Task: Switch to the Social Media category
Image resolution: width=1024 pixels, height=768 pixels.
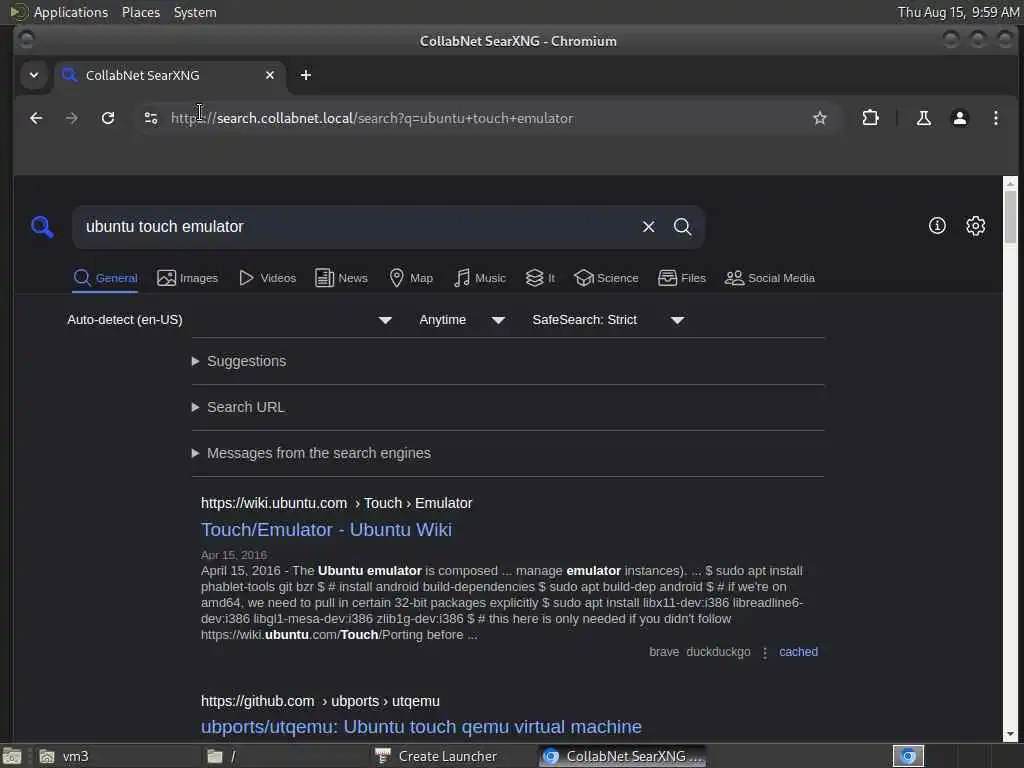Action: [770, 278]
